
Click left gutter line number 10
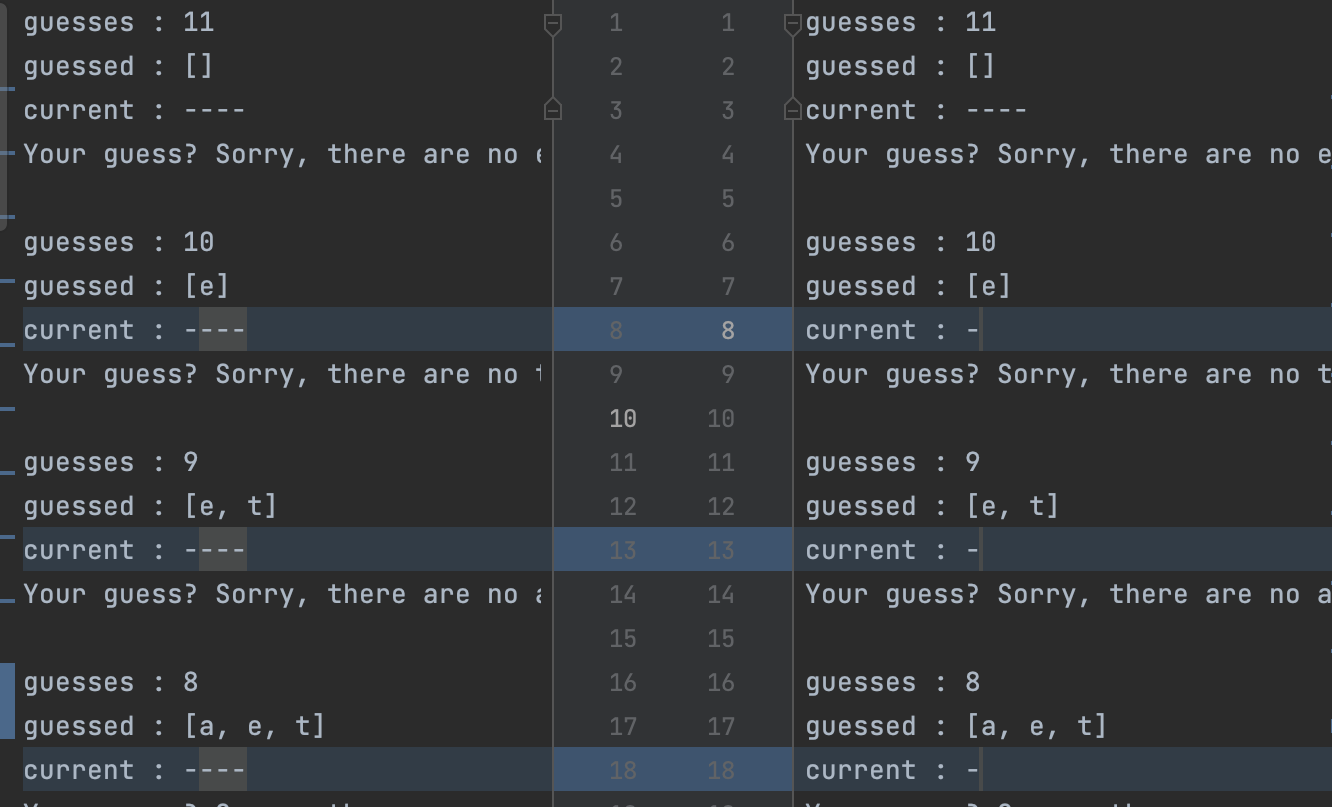point(622,418)
